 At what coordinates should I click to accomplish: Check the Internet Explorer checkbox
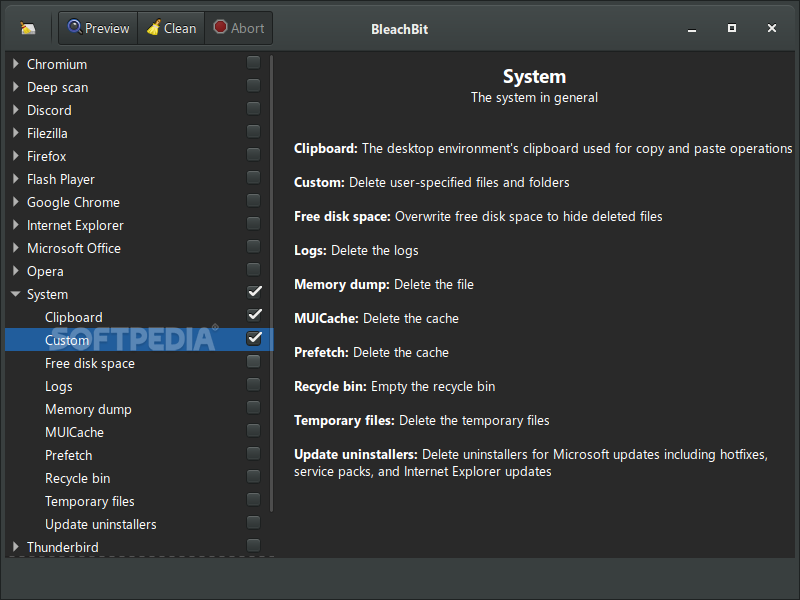[254, 223]
